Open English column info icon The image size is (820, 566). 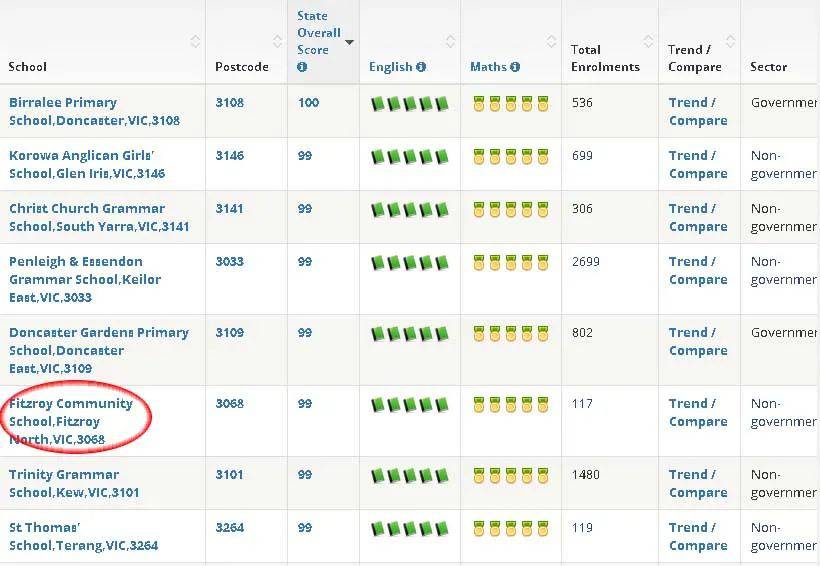[421, 67]
